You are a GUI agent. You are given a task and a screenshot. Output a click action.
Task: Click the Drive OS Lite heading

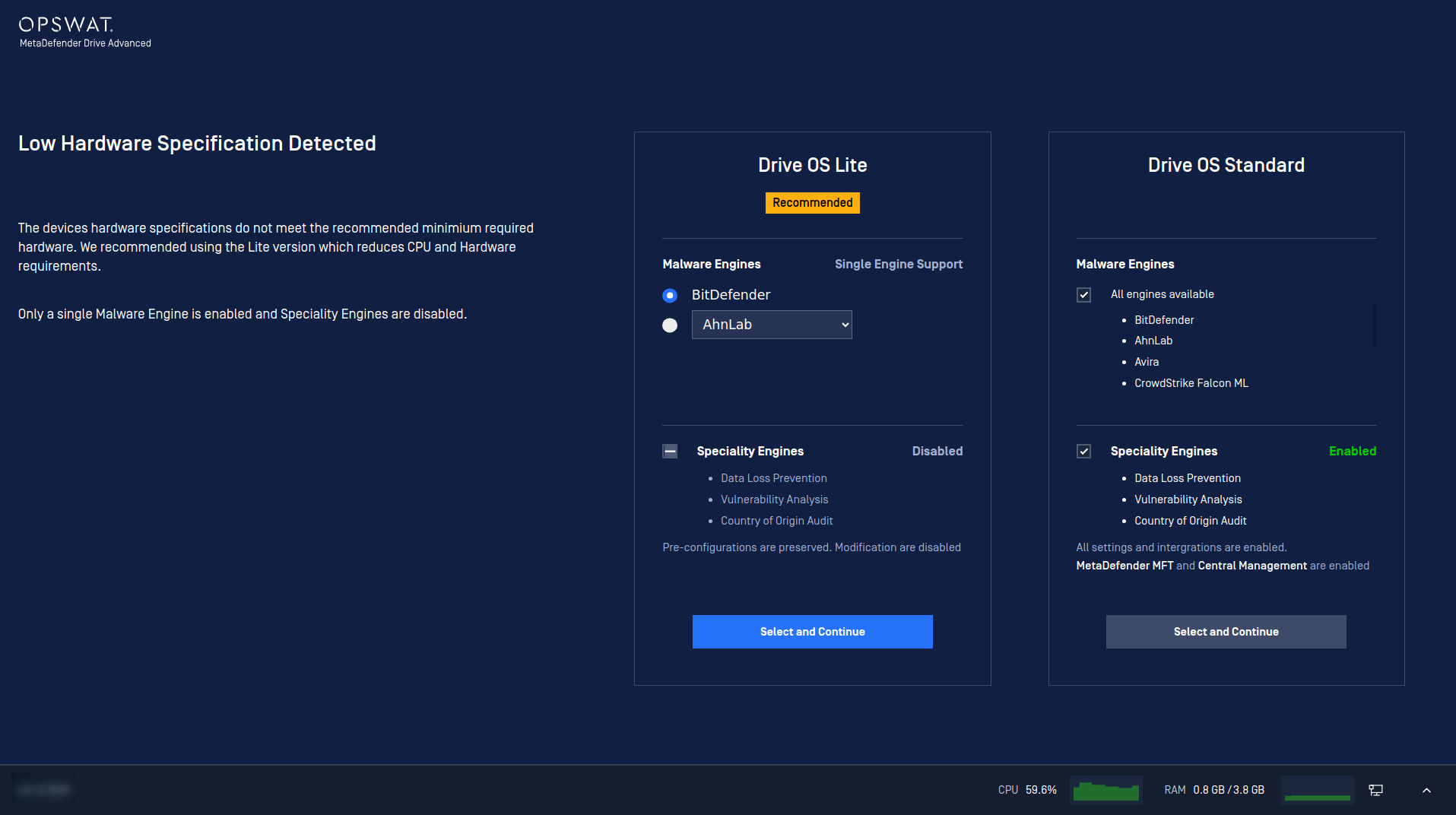pyautogui.click(x=813, y=165)
